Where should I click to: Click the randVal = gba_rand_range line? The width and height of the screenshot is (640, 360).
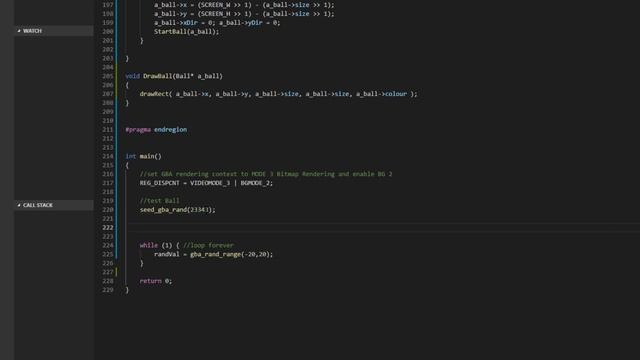point(213,254)
